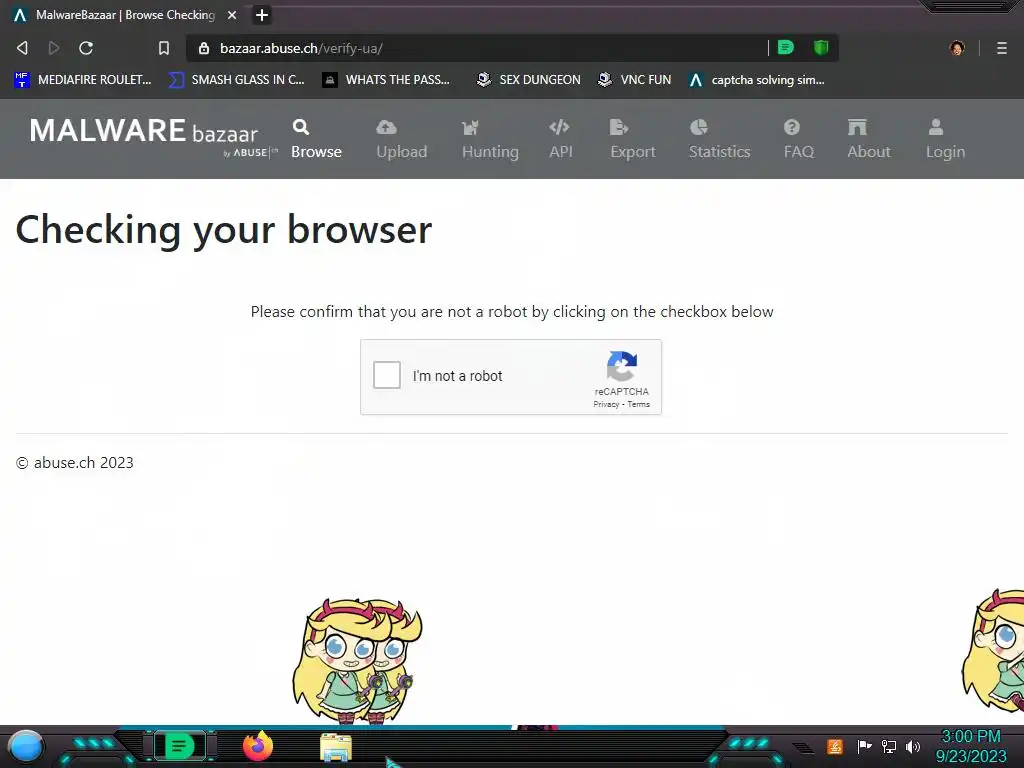Screen dimensions: 1024x768
Task: Reload the current page
Action: (86, 48)
